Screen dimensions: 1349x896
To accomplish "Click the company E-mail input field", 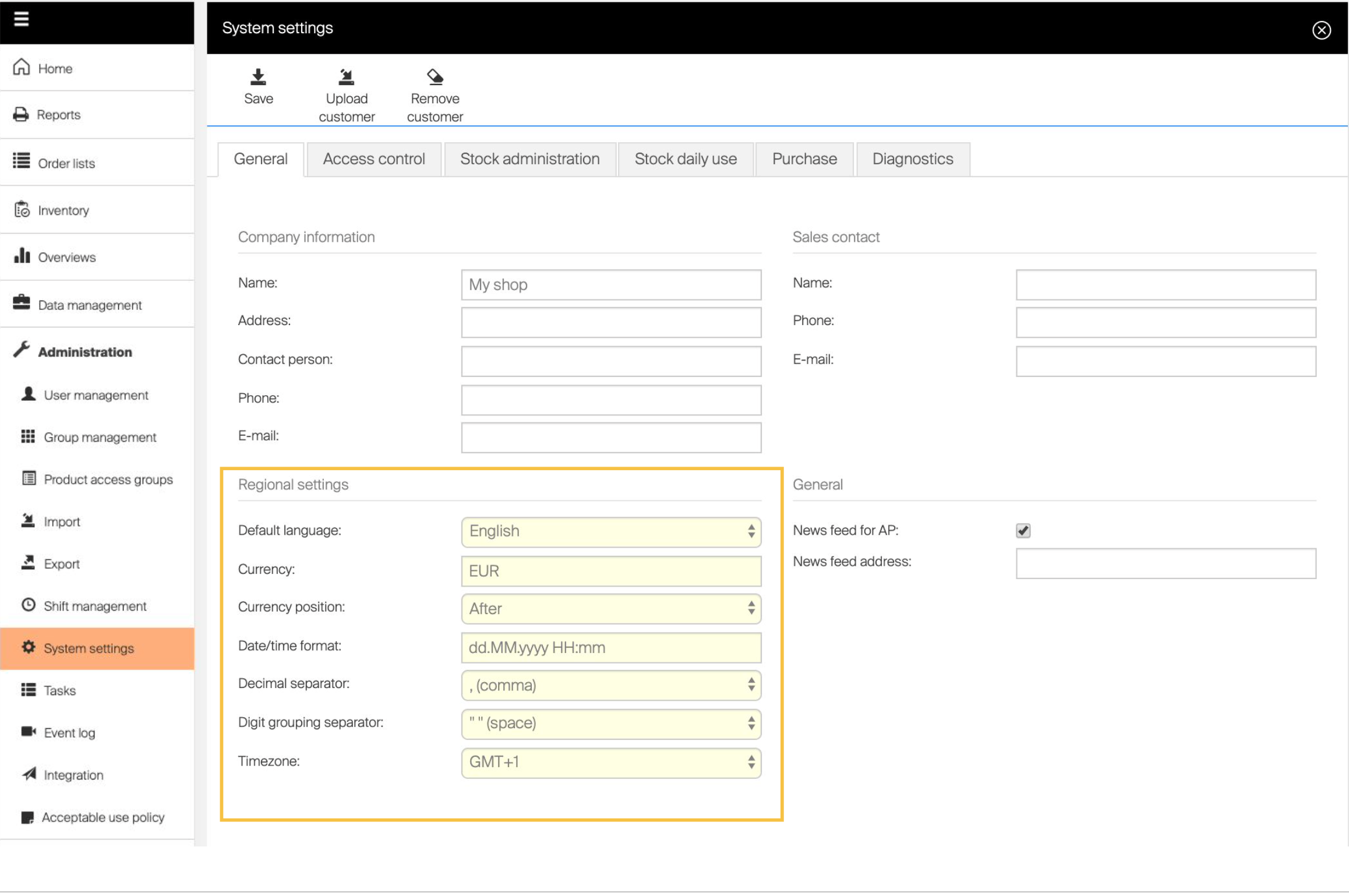I will pyautogui.click(x=611, y=438).
